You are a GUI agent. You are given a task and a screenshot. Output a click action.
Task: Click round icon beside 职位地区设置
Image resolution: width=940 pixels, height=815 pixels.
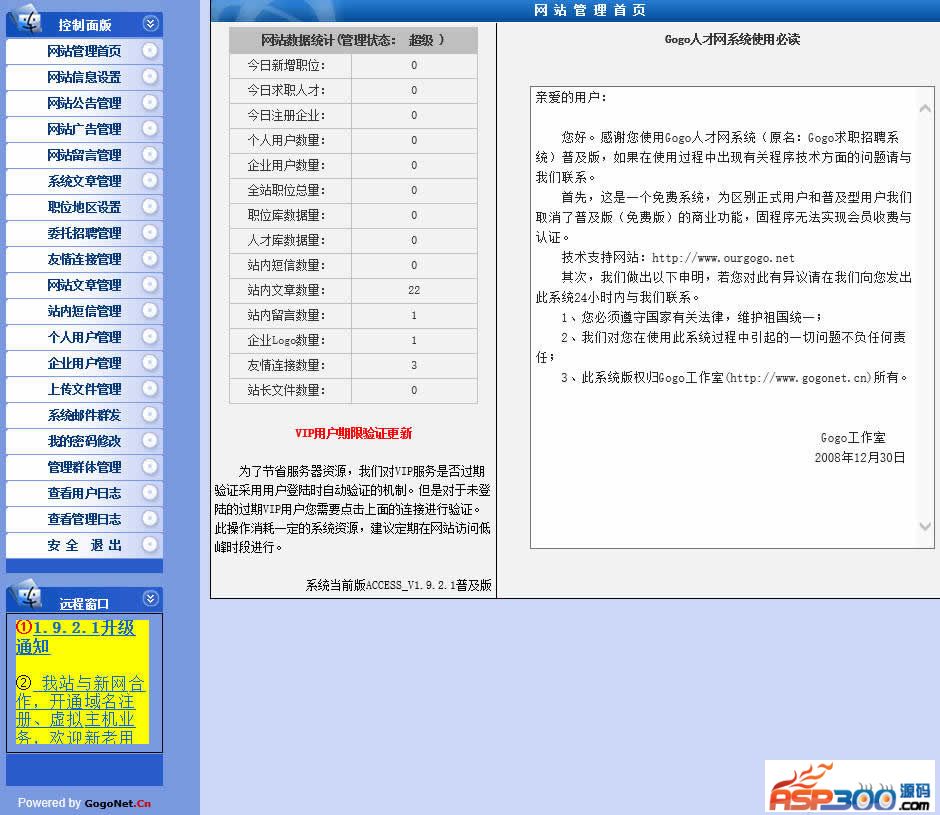pyautogui.click(x=150, y=206)
